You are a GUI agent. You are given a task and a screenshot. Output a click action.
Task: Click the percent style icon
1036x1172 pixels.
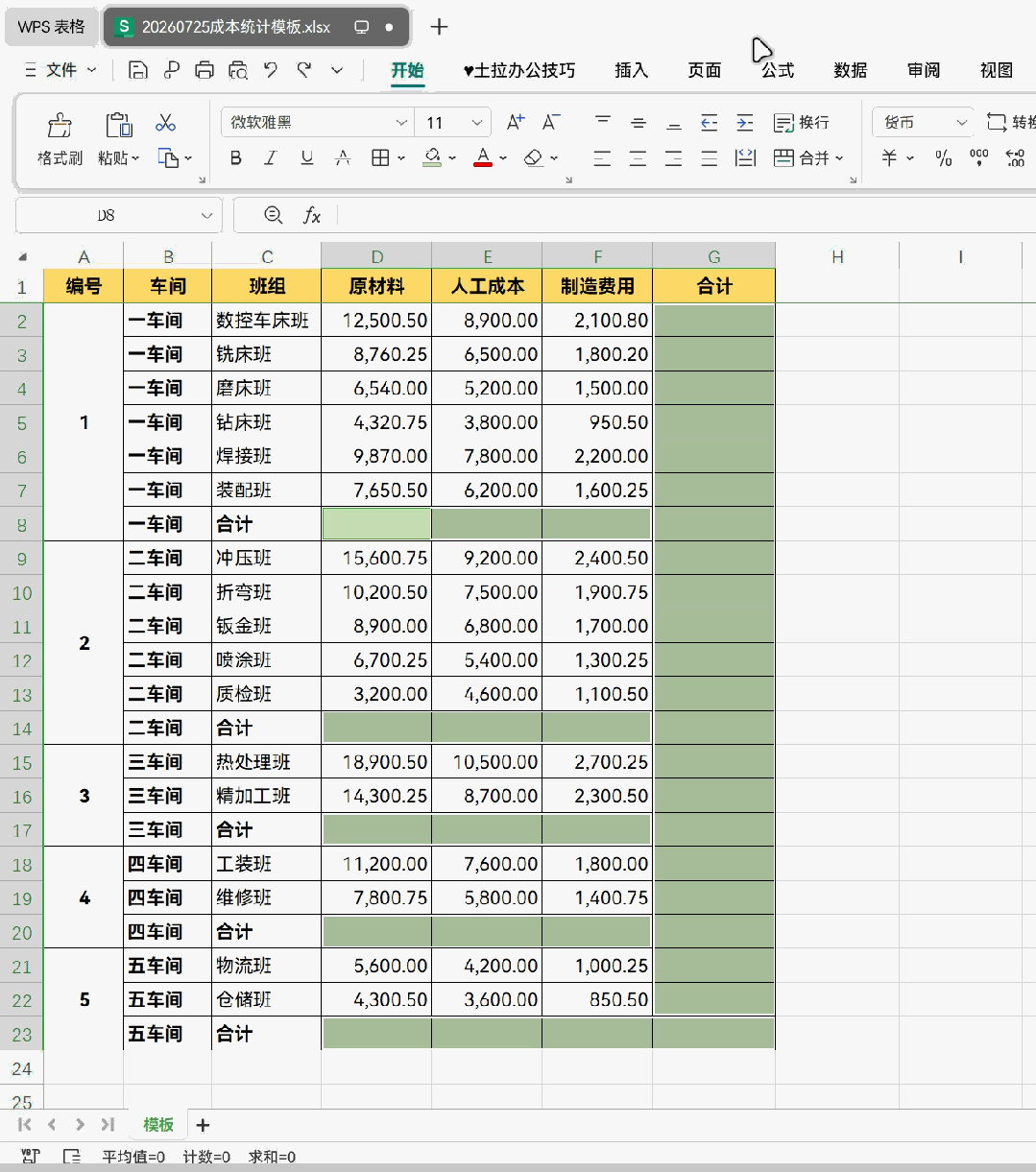pyautogui.click(x=944, y=158)
